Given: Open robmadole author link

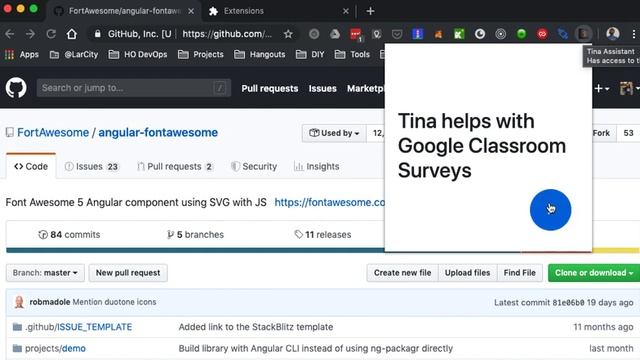Looking at the screenshot, I should coord(50,302).
